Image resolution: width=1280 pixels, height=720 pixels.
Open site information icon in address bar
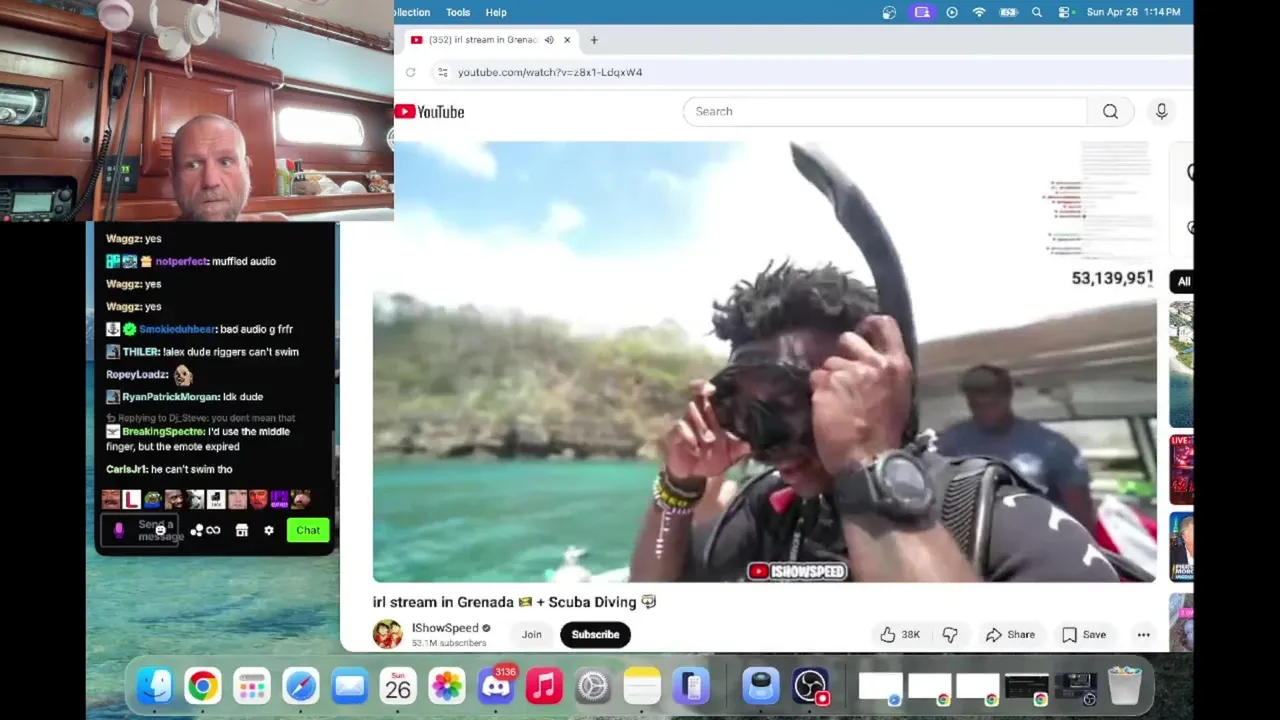(442, 72)
